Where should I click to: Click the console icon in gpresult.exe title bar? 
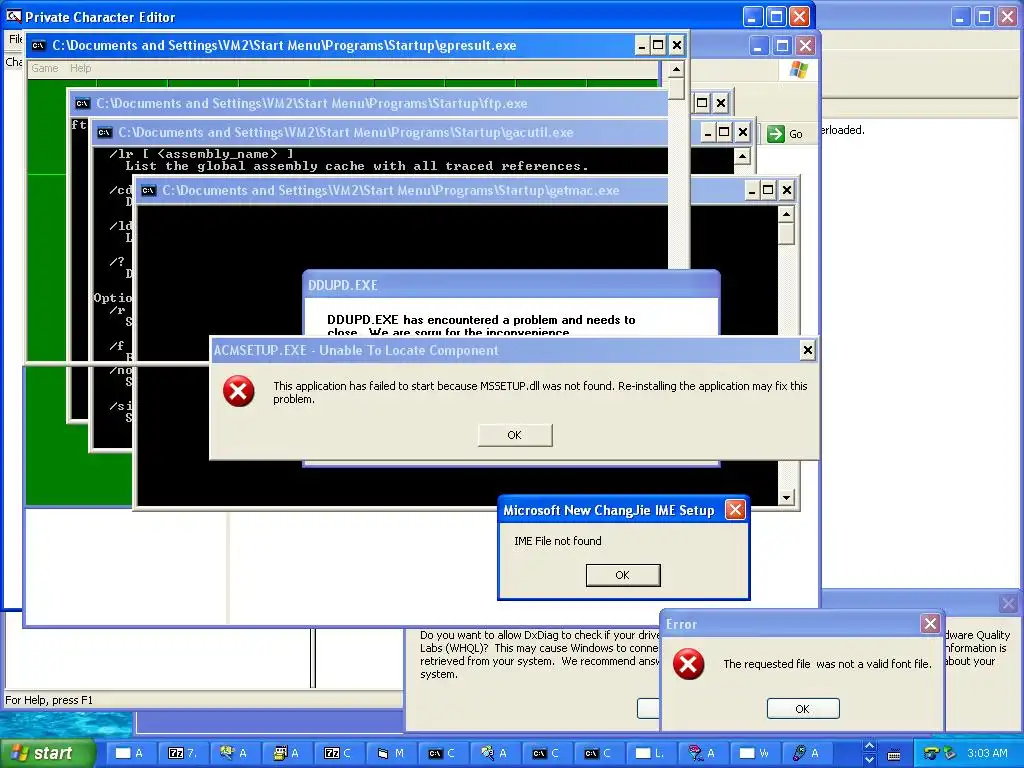click(39, 46)
